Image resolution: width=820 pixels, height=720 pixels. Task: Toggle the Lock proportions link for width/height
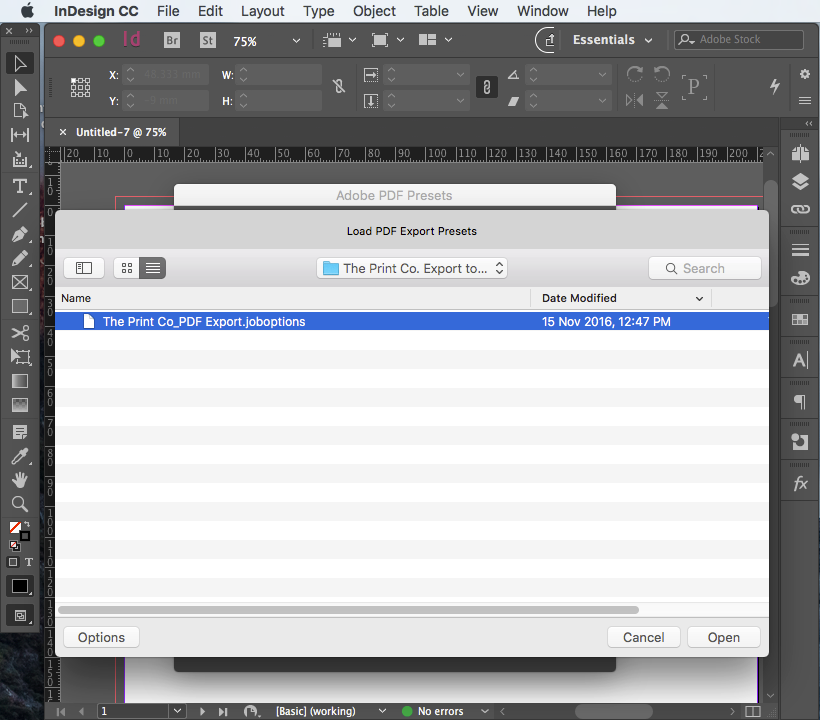[339, 87]
